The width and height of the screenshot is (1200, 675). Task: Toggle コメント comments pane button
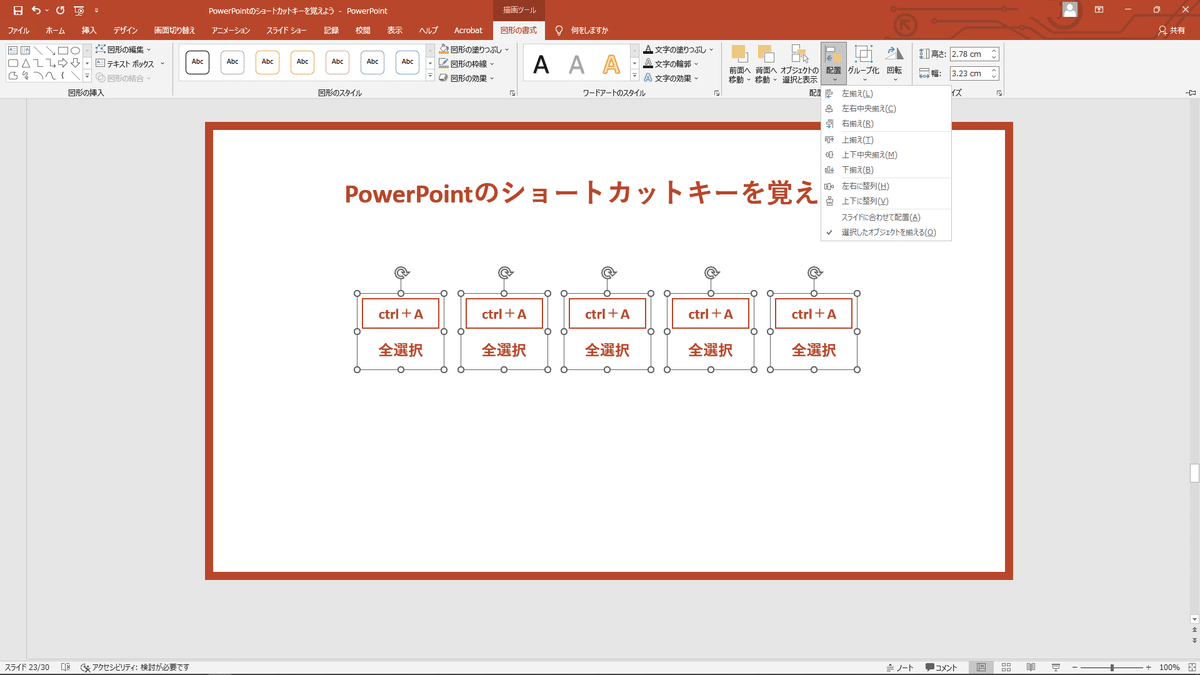(942, 667)
